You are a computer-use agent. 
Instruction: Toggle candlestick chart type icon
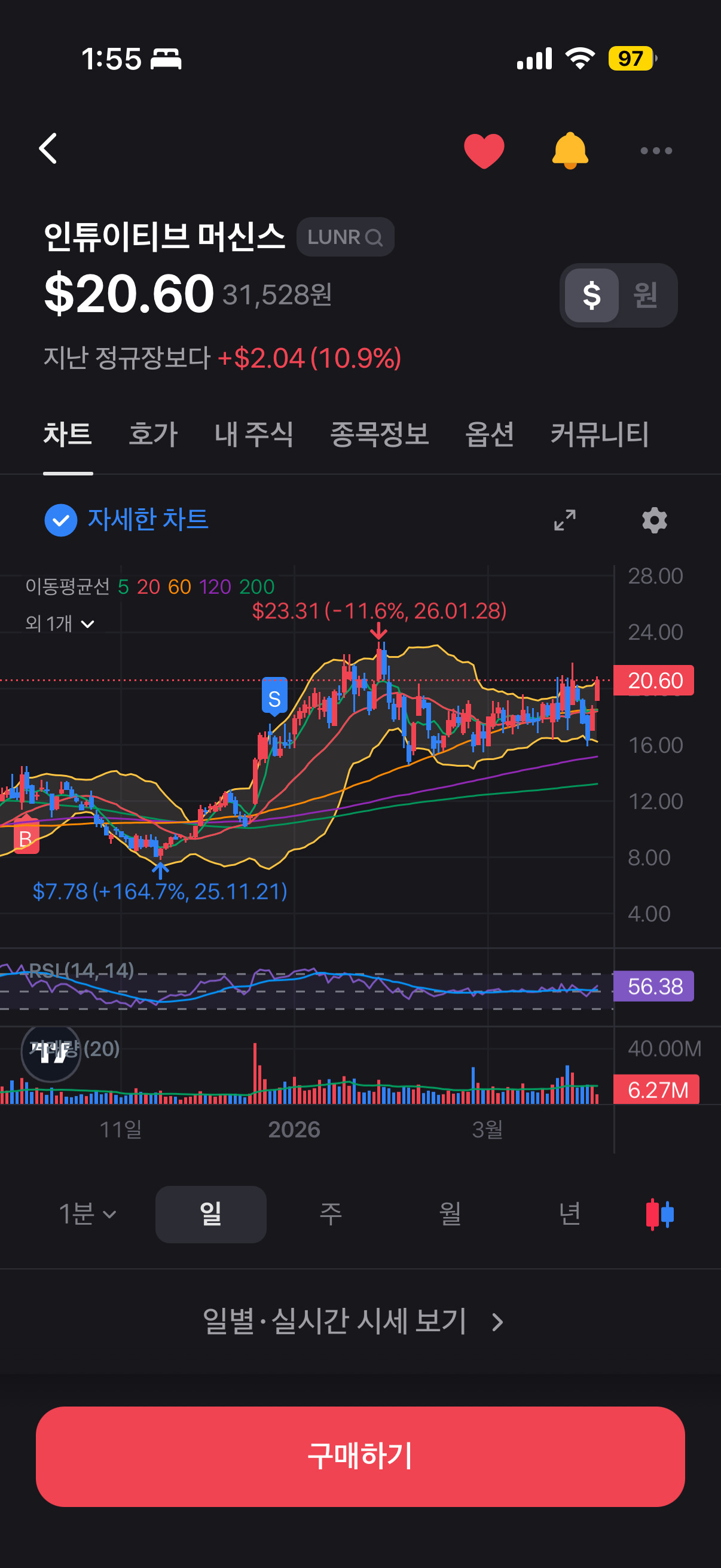(x=659, y=1214)
